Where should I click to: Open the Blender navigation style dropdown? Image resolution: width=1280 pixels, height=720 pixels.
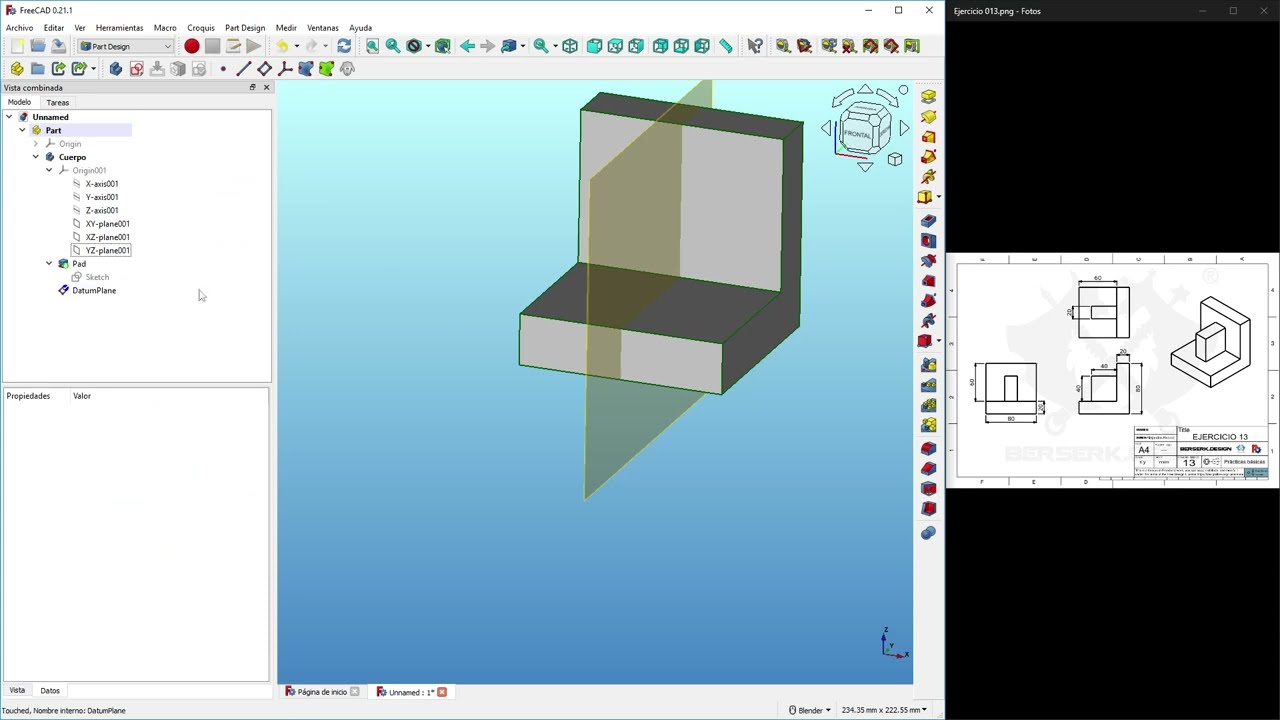click(x=810, y=710)
